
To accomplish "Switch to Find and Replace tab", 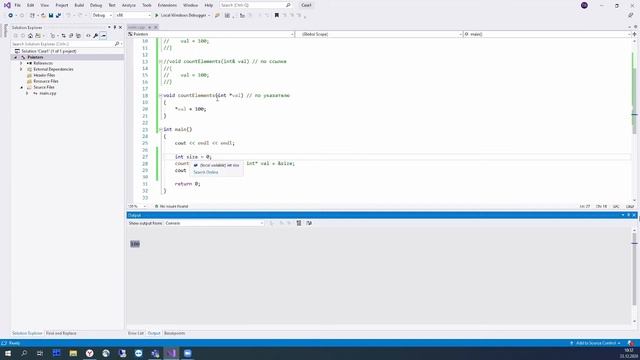I will coord(61,333).
